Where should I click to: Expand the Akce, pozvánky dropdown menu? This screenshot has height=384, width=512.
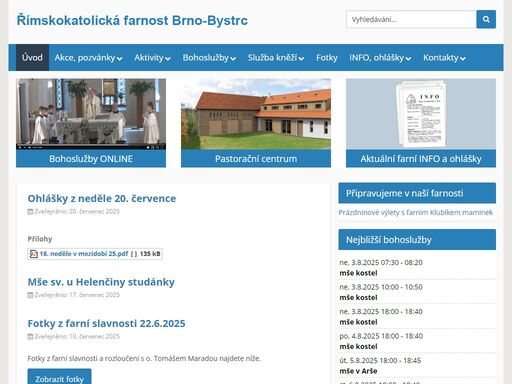coord(88,58)
